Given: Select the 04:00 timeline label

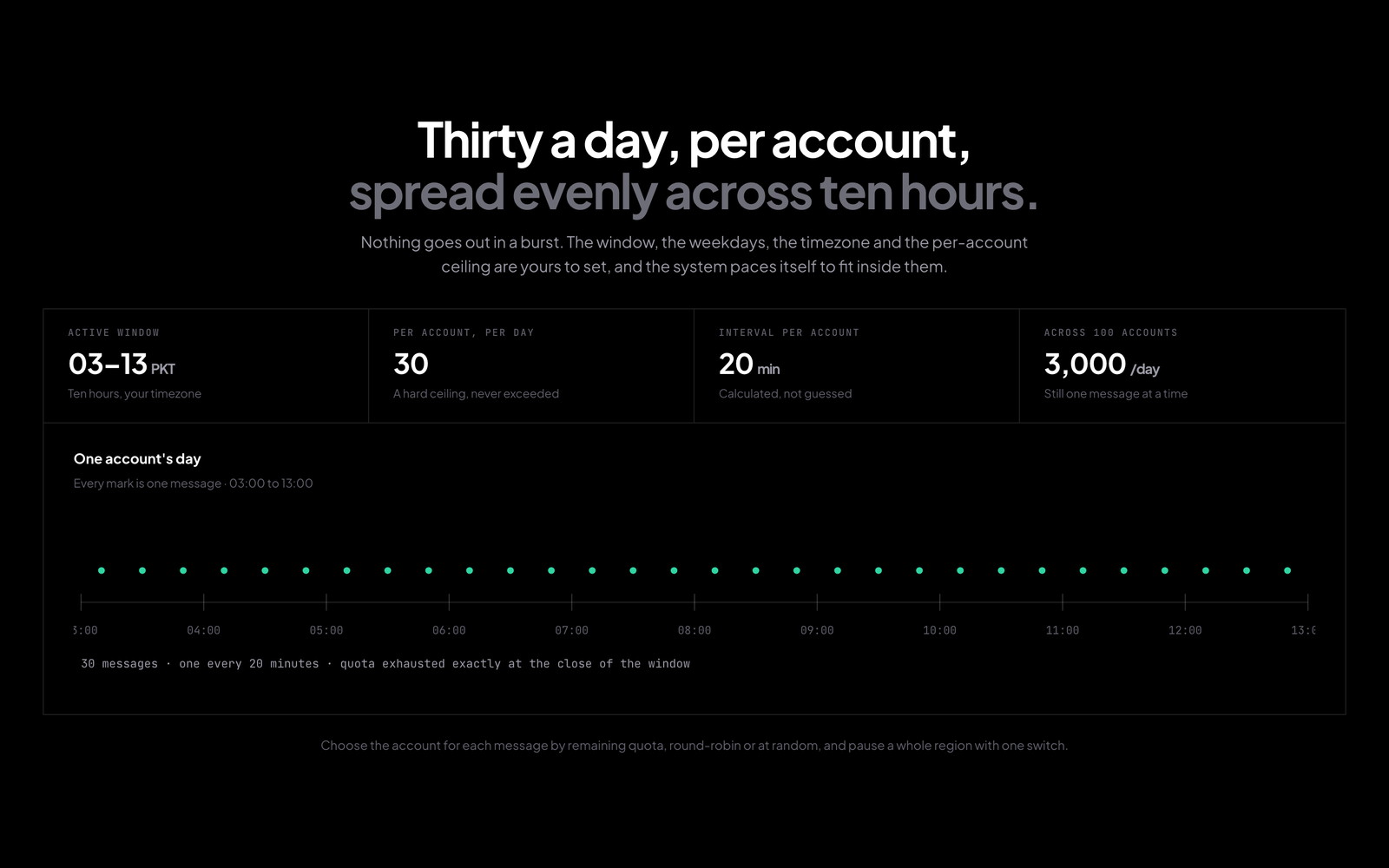Looking at the screenshot, I should tap(204, 630).
